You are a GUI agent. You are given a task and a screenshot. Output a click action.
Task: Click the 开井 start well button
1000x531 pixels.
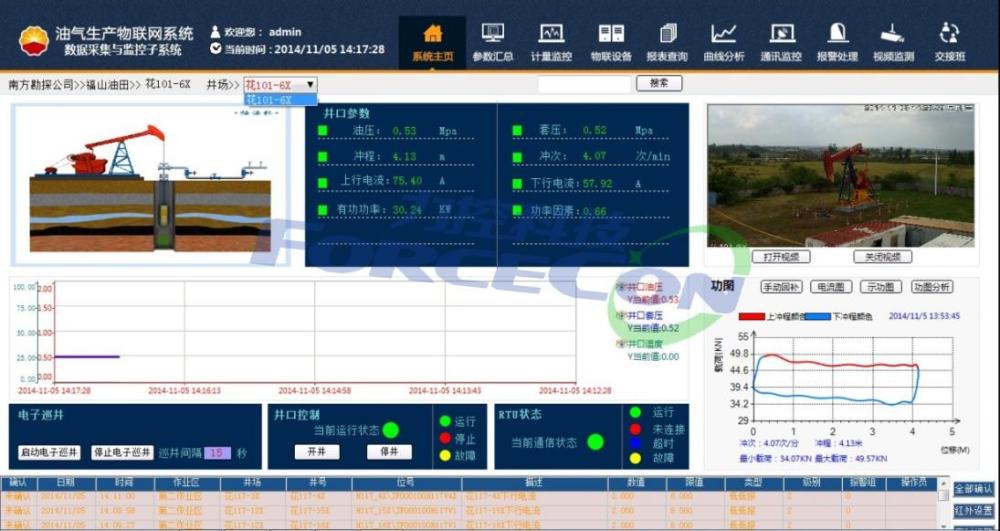point(317,452)
